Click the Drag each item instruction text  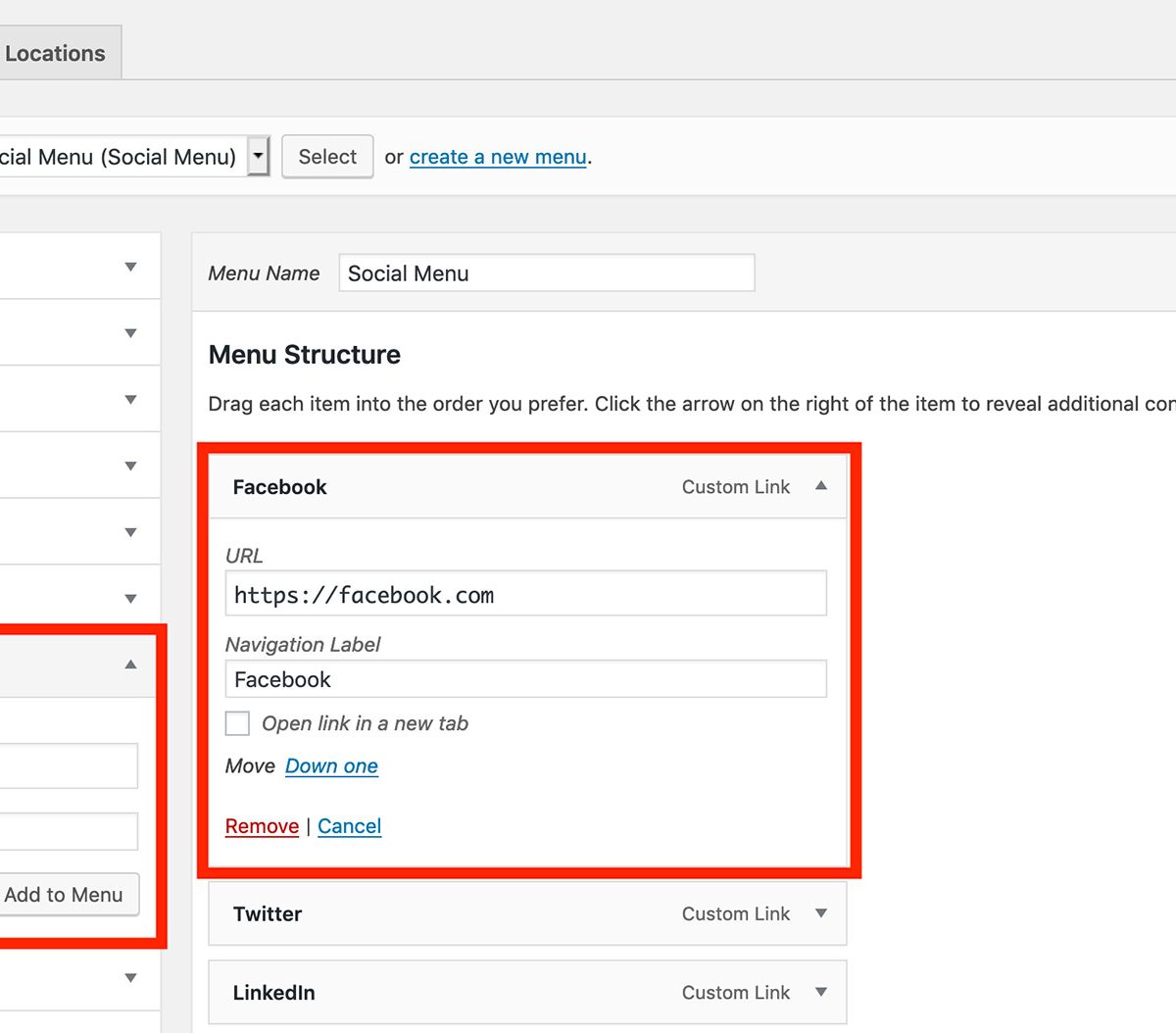(692, 404)
